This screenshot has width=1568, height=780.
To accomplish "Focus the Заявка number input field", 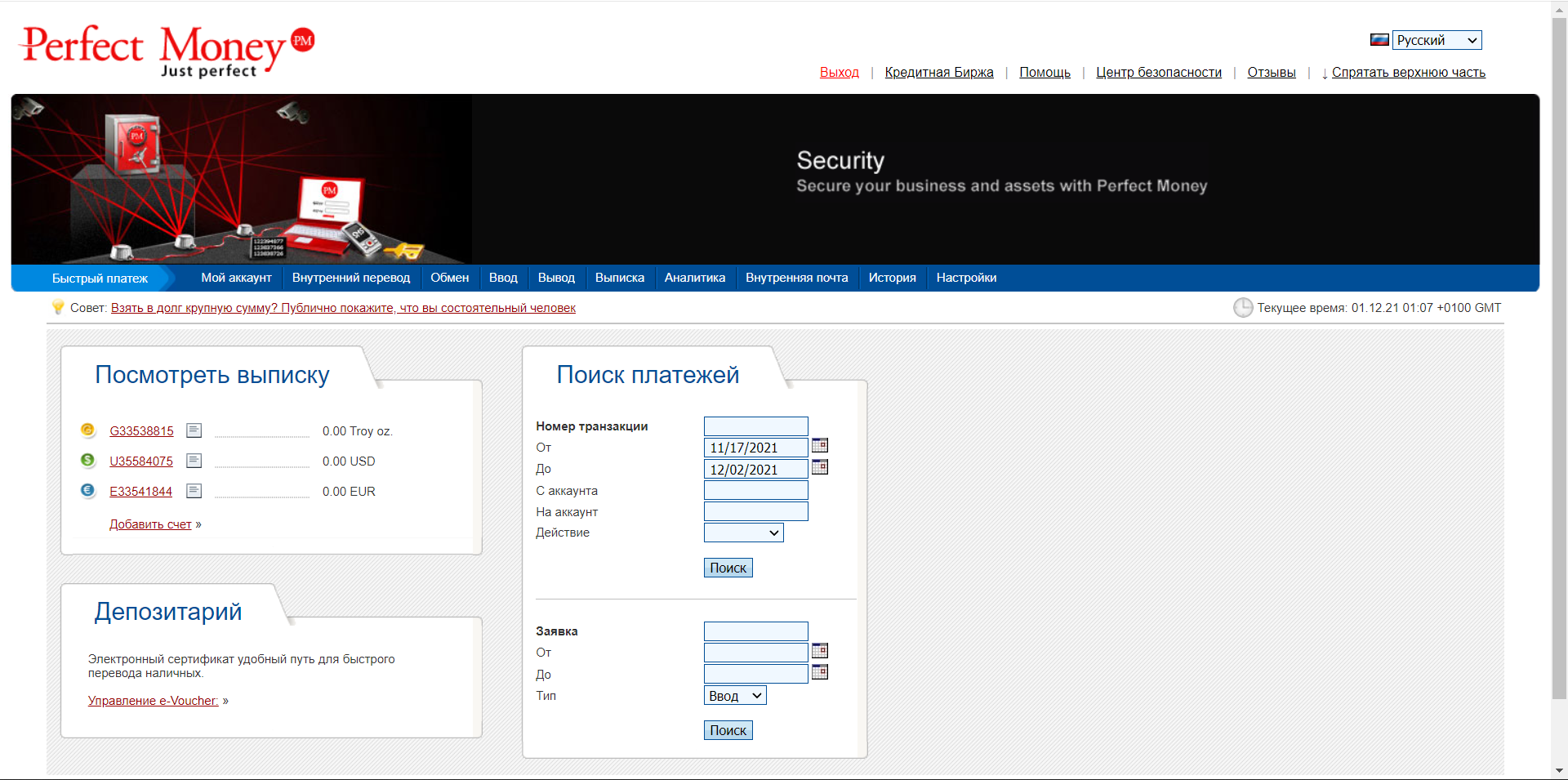I will click(756, 631).
